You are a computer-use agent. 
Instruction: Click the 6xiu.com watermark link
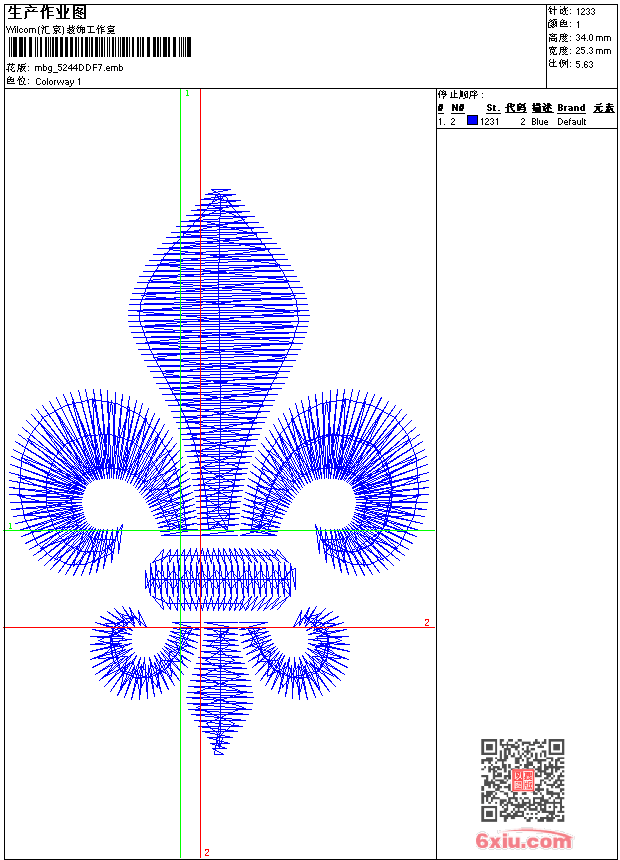[523, 841]
